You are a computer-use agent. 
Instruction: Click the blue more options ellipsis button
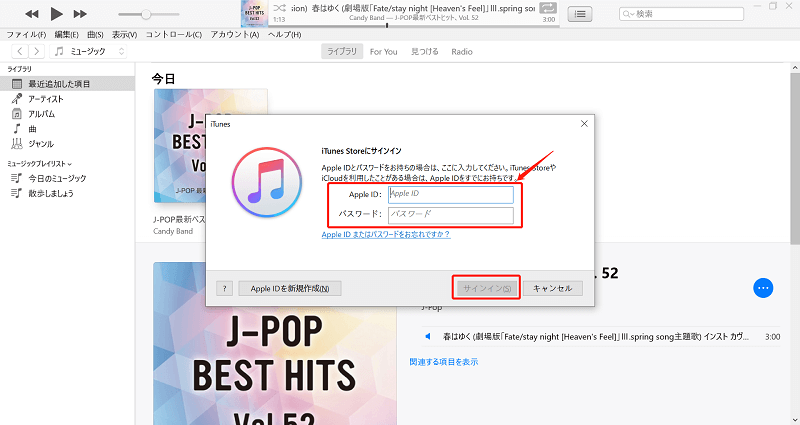click(x=763, y=288)
